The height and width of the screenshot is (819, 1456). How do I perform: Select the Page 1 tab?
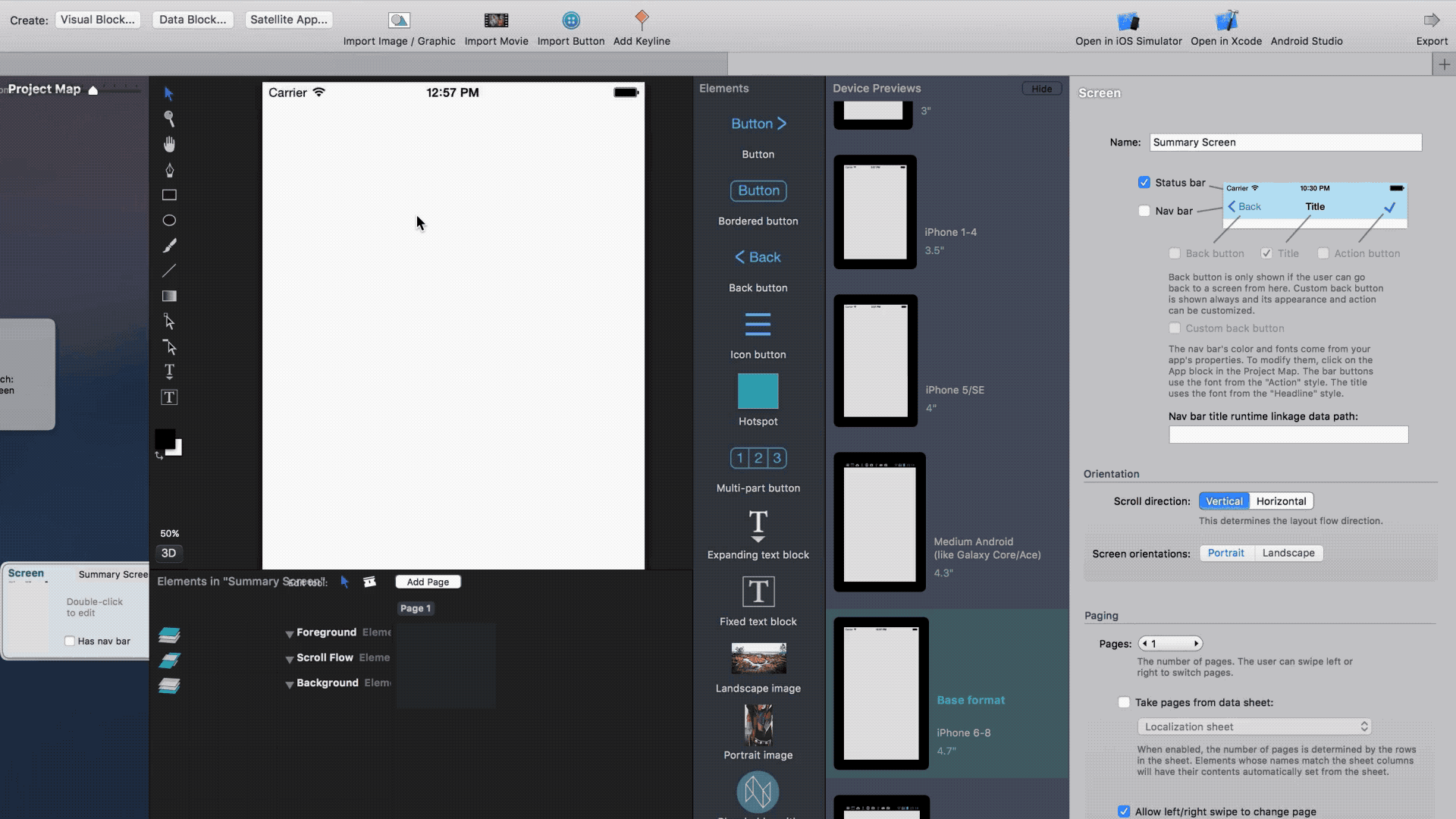(416, 608)
